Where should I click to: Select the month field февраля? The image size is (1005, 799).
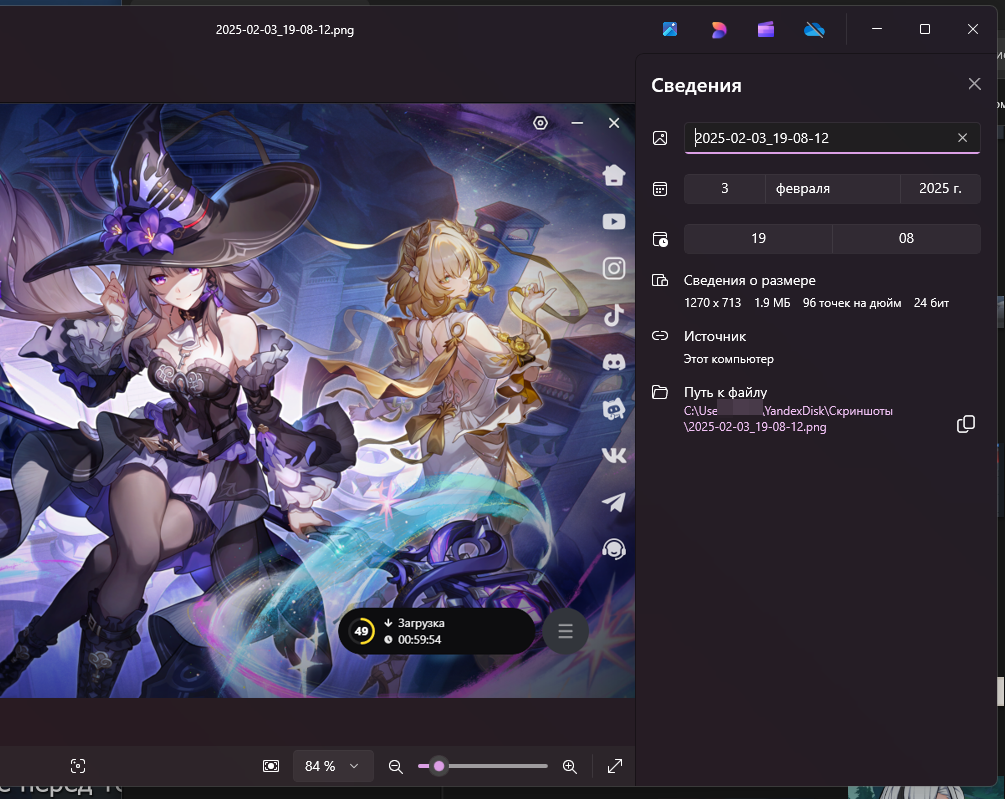(833, 188)
